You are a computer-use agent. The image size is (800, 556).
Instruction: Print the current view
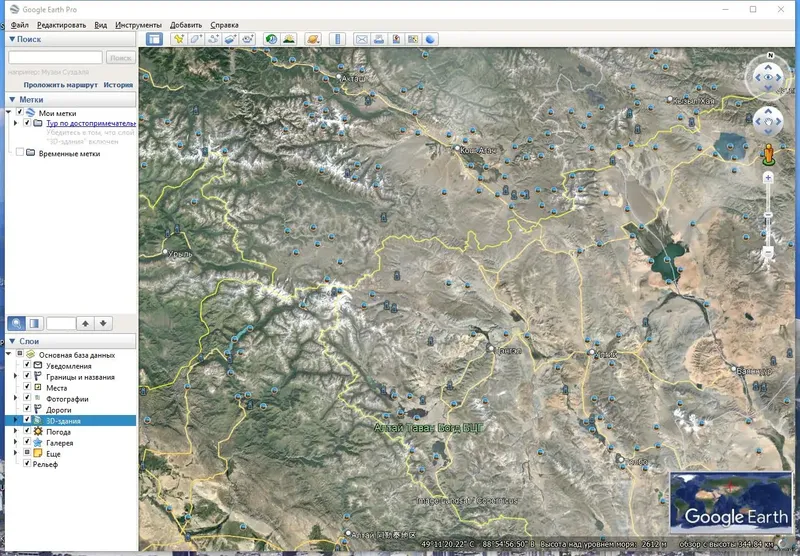click(379, 39)
